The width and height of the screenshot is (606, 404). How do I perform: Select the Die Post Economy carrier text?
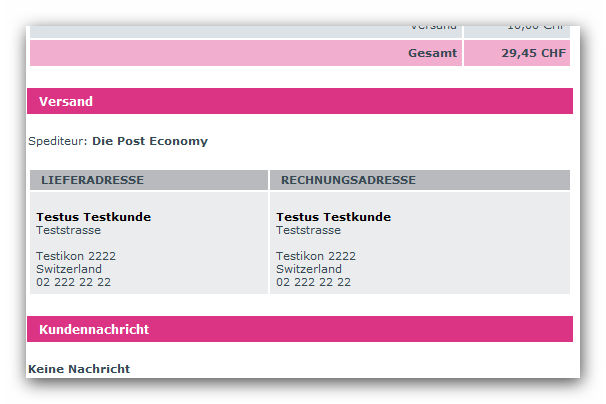coord(150,141)
